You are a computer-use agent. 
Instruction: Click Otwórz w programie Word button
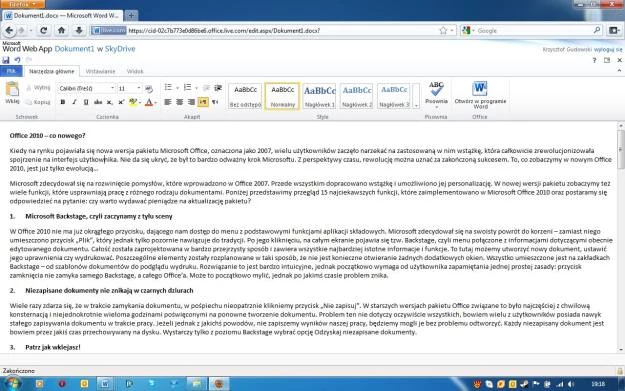pos(480,95)
